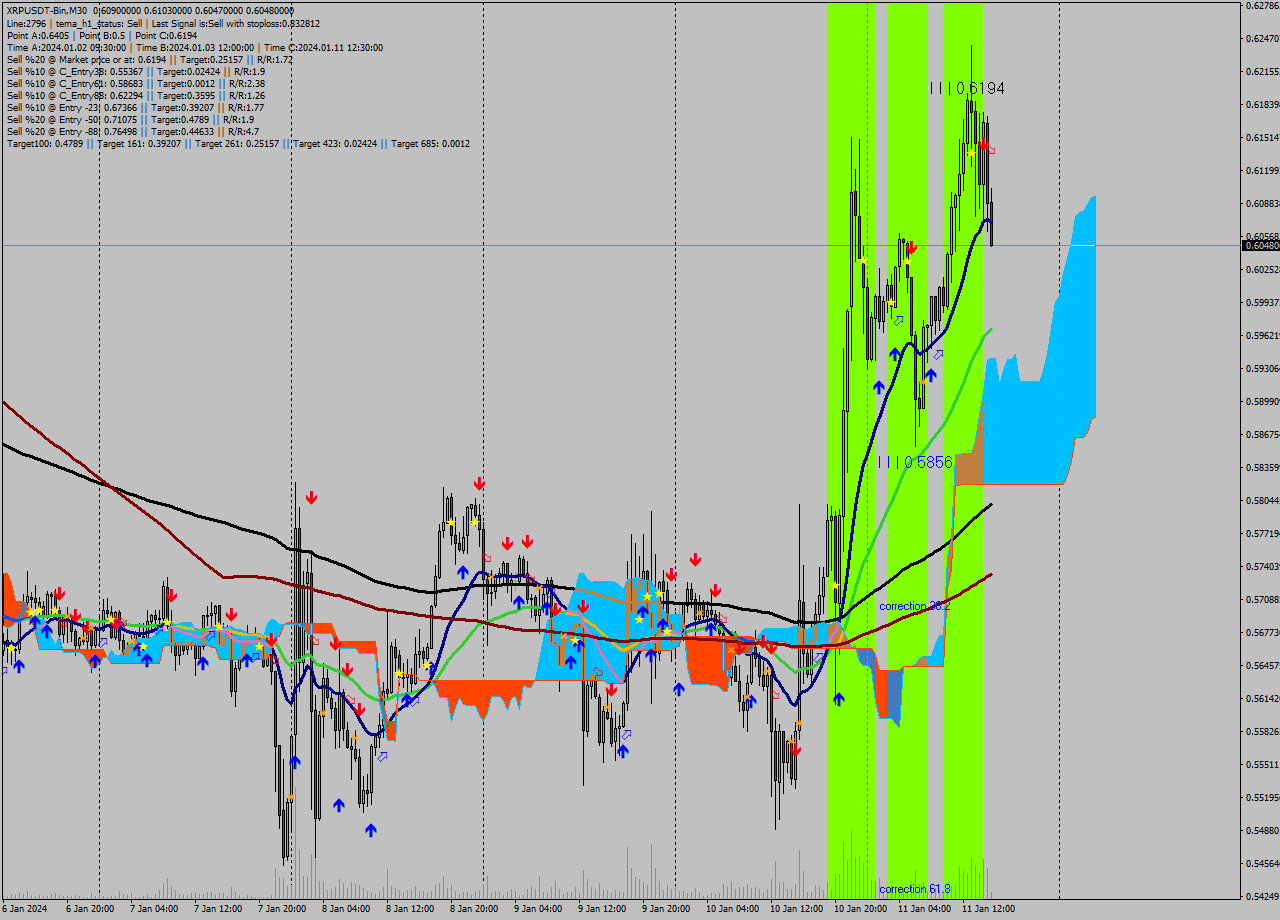Screen dimensions: 1280x920
Task: Click the correction 61.8 label at bottom
Action: coord(915,889)
